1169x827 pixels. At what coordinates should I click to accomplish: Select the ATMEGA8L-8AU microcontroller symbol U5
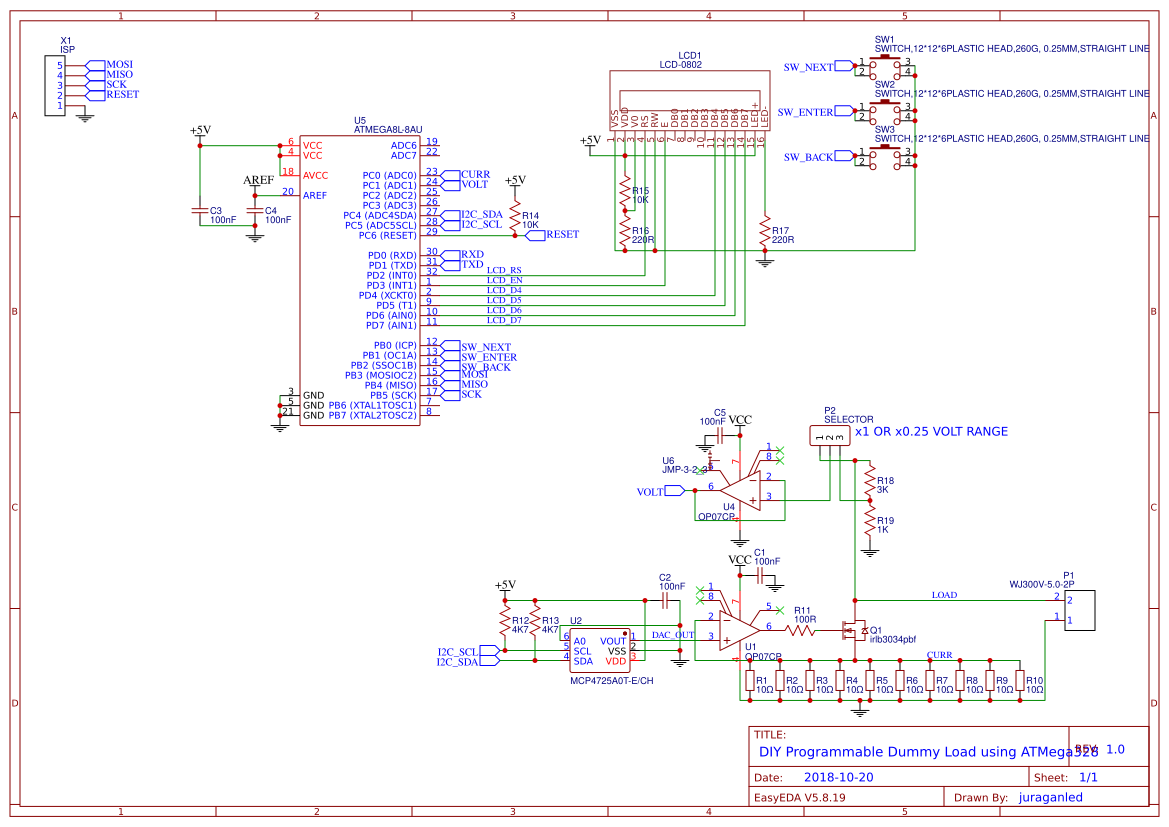[x=360, y=280]
